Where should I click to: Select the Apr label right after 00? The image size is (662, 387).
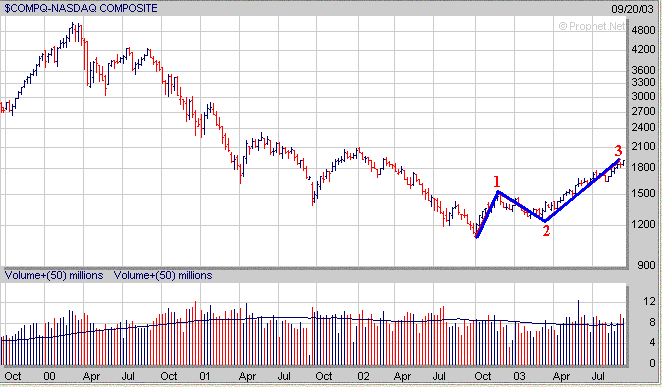(91, 376)
